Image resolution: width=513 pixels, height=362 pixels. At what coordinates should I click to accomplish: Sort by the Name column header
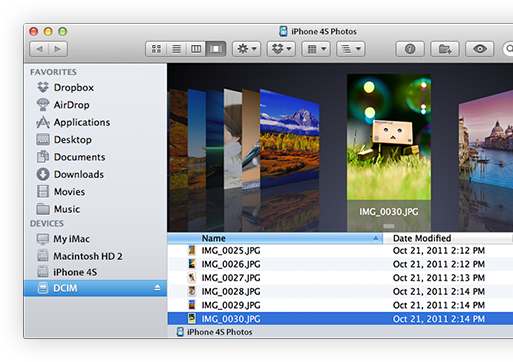pyautogui.click(x=275, y=238)
